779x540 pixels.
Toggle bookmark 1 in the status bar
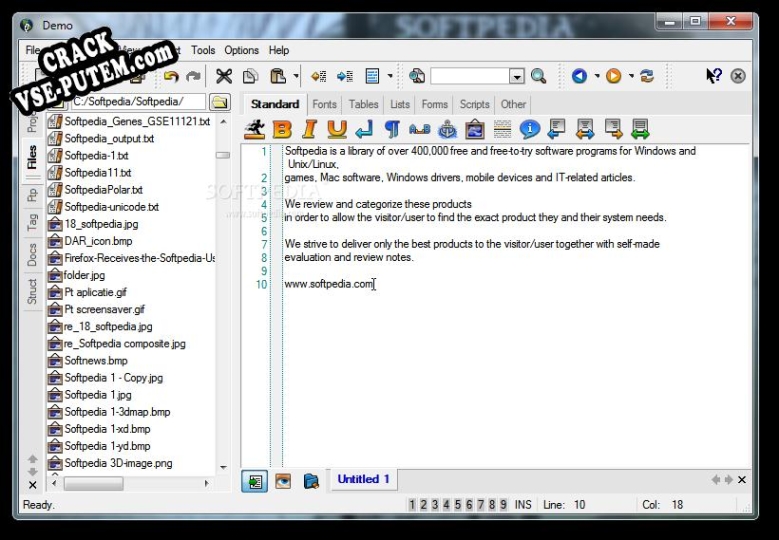click(412, 505)
